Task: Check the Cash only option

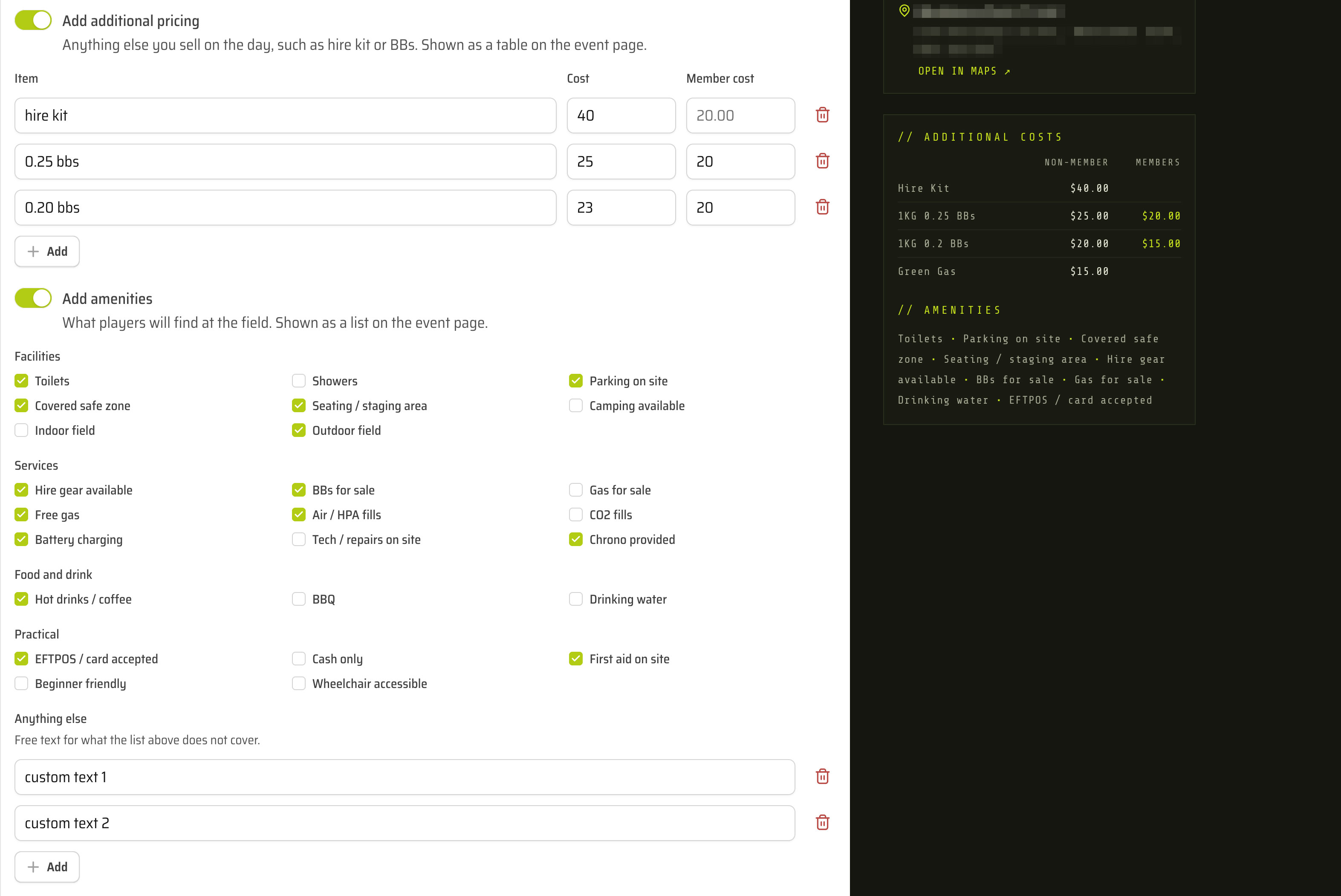Action: click(x=299, y=659)
